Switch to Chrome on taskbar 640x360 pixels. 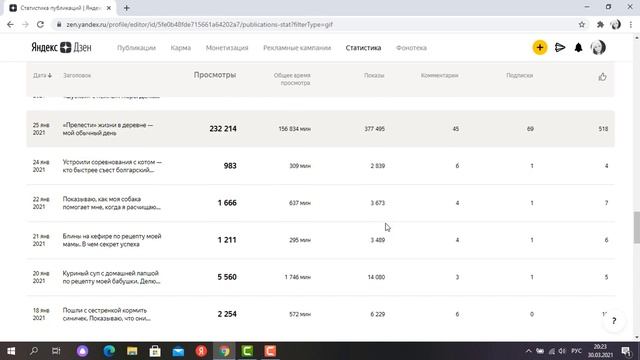(x=224, y=351)
